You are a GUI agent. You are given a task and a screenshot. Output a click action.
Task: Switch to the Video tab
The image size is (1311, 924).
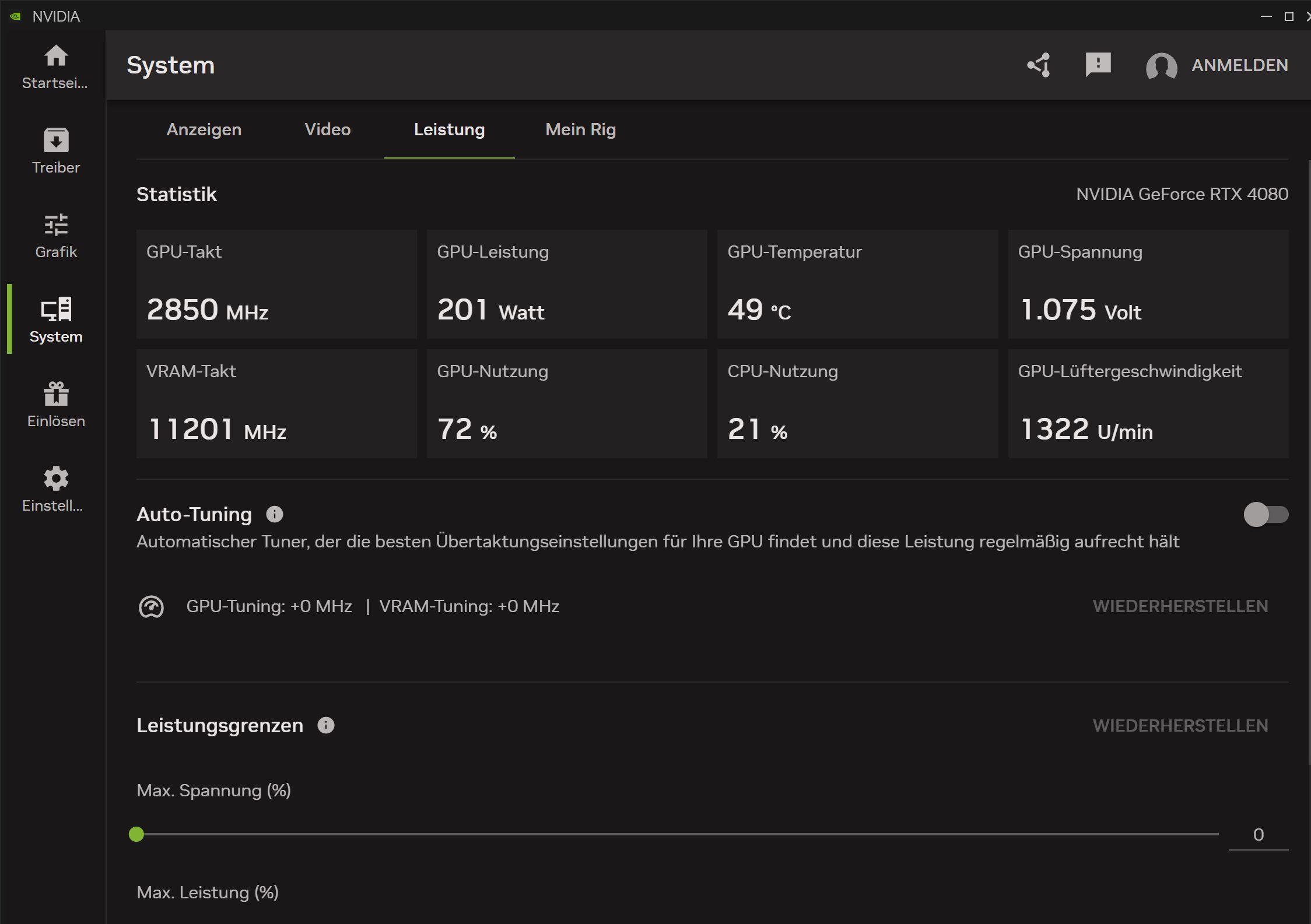pos(327,129)
